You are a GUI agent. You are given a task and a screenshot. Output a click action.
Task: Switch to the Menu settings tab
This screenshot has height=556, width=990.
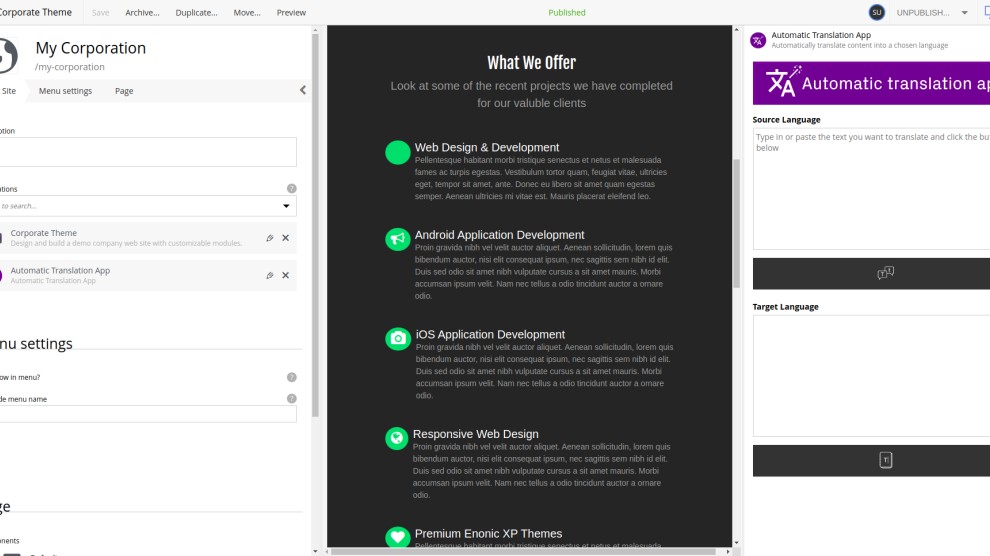(66, 91)
